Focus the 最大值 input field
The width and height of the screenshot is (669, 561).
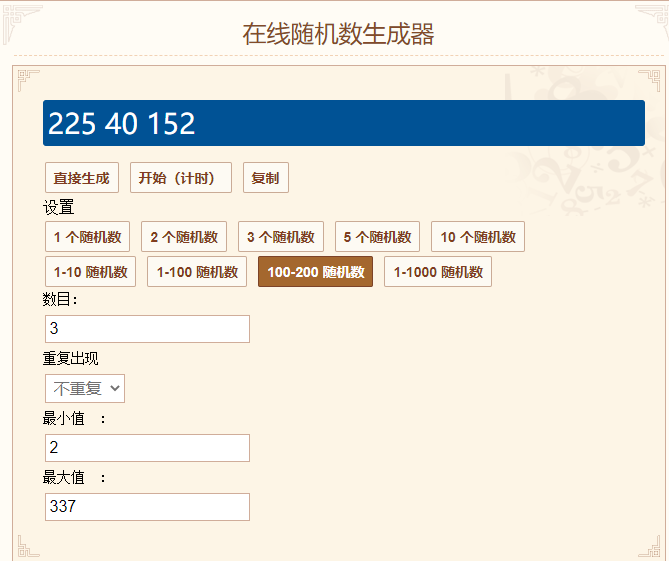[147, 507]
